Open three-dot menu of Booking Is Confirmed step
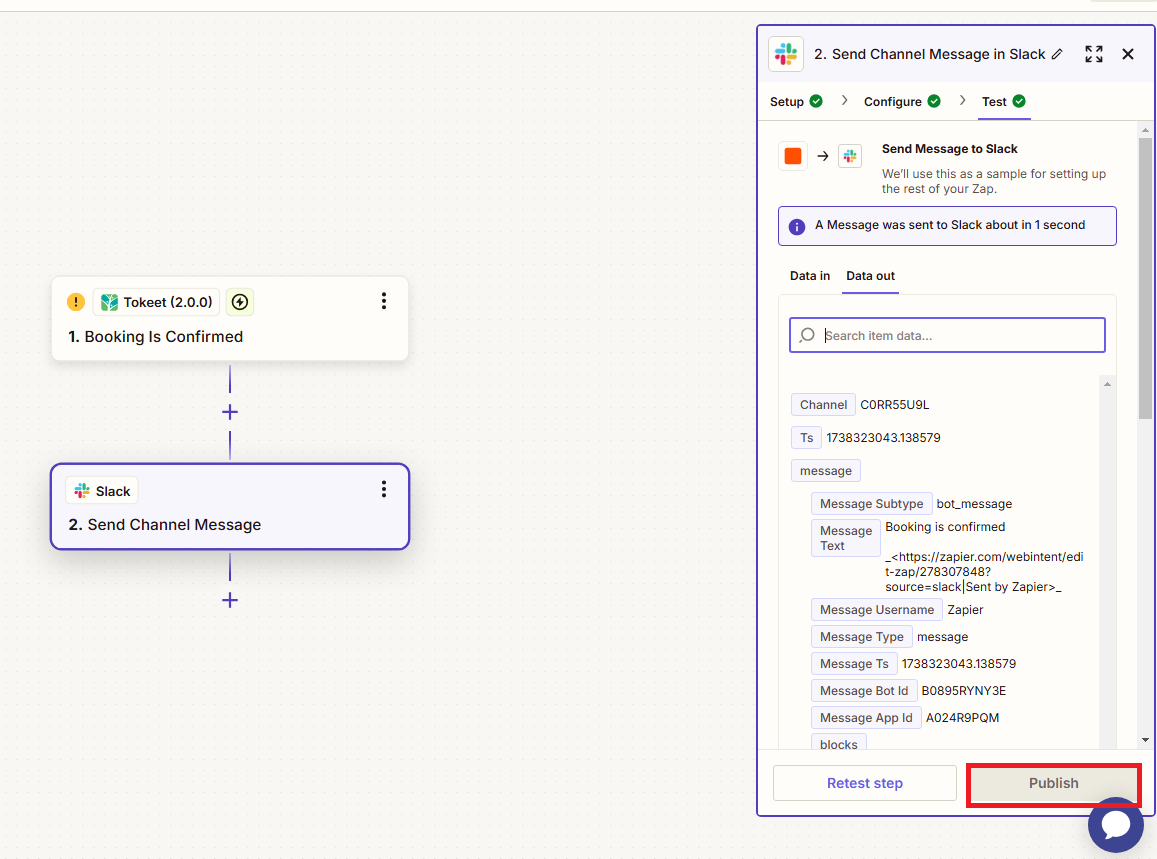The image size is (1157, 859). pyautogui.click(x=384, y=301)
